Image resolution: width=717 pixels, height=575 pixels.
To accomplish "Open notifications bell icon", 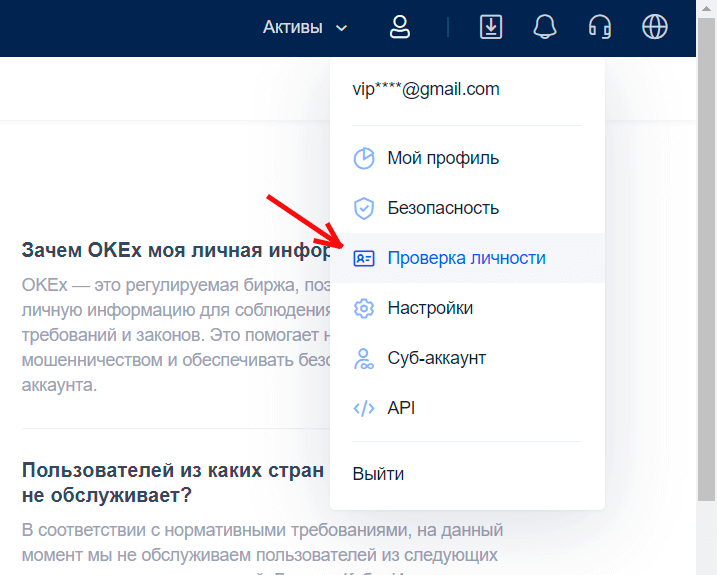I will pyautogui.click(x=545, y=27).
